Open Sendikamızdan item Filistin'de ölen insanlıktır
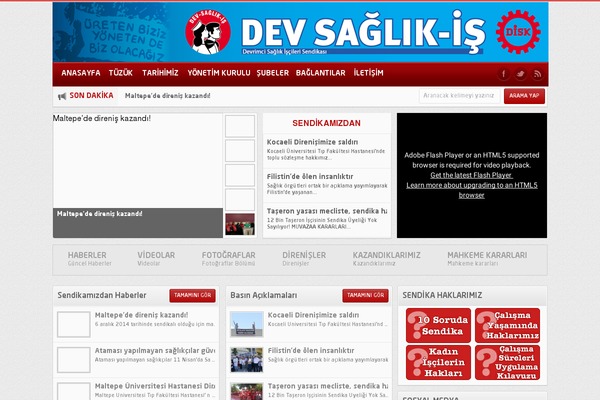 point(310,176)
